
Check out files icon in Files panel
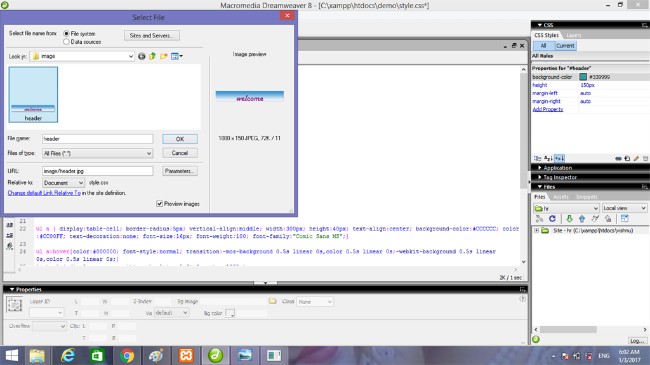pyautogui.click(x=595, y=219)
